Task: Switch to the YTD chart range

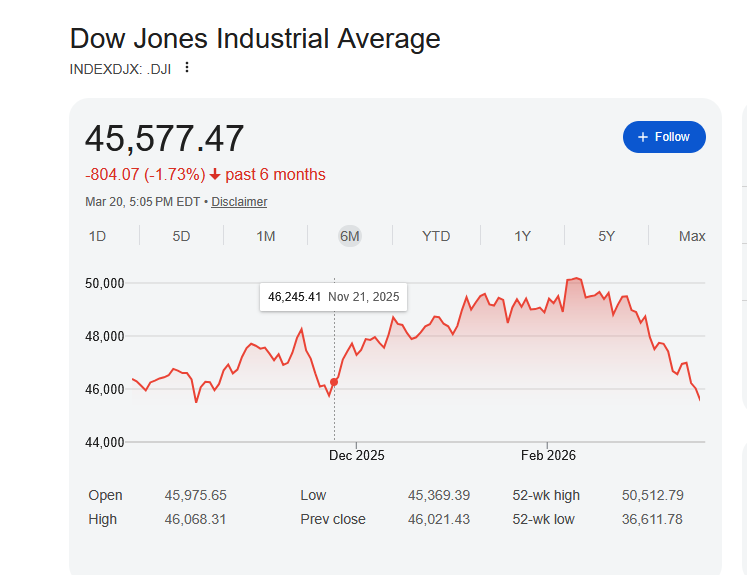Action: pyautogui.click(x=436, y=236)
